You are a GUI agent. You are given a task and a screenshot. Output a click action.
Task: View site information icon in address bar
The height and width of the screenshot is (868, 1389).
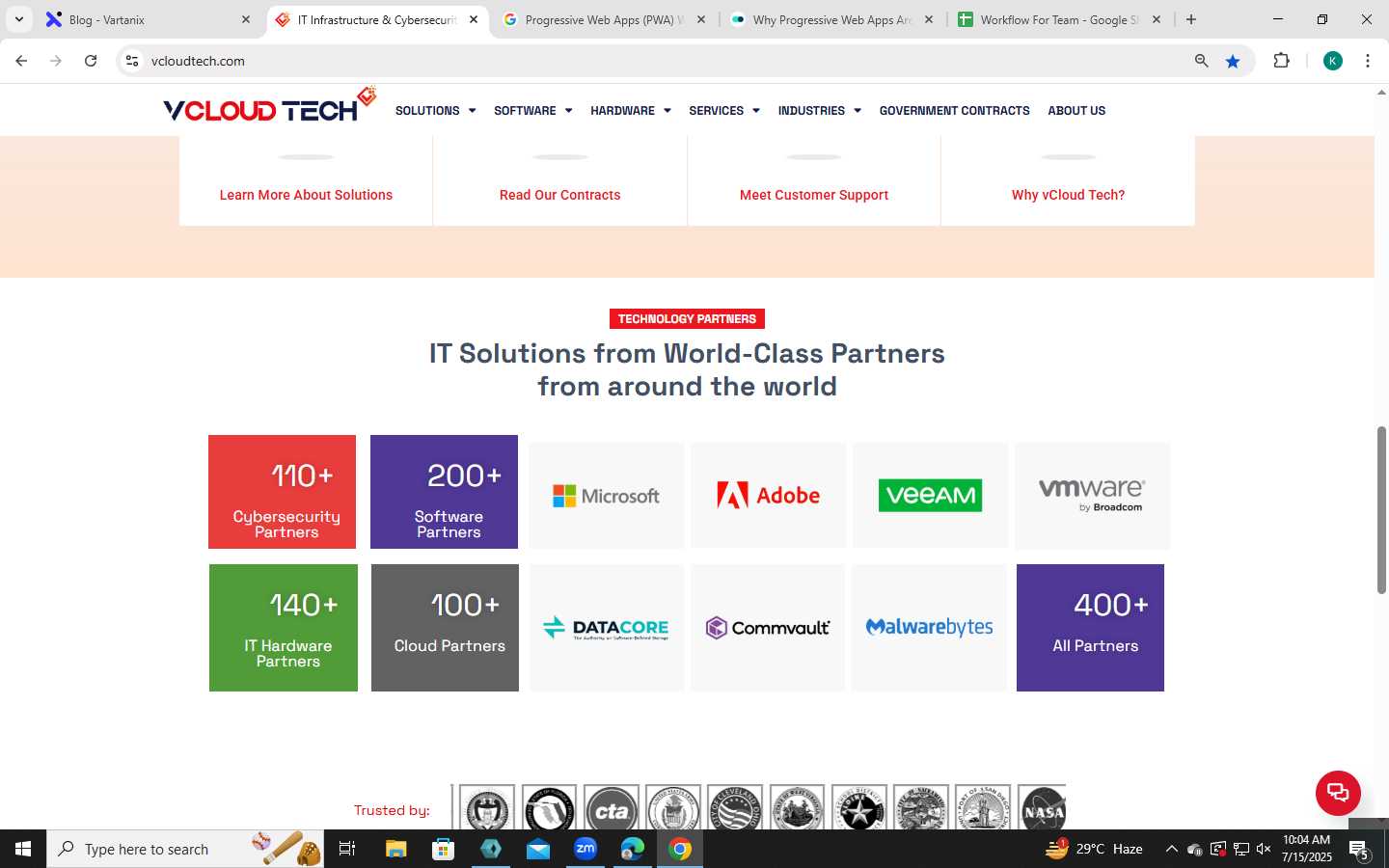point(132,61)
